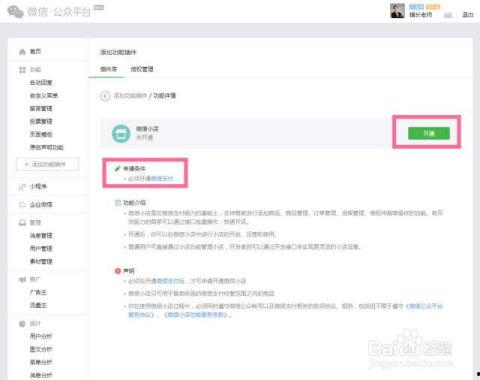Click the 企业微信 chat bubble icon
Viewport: 480px width, 380px height.
coord(22,204)
